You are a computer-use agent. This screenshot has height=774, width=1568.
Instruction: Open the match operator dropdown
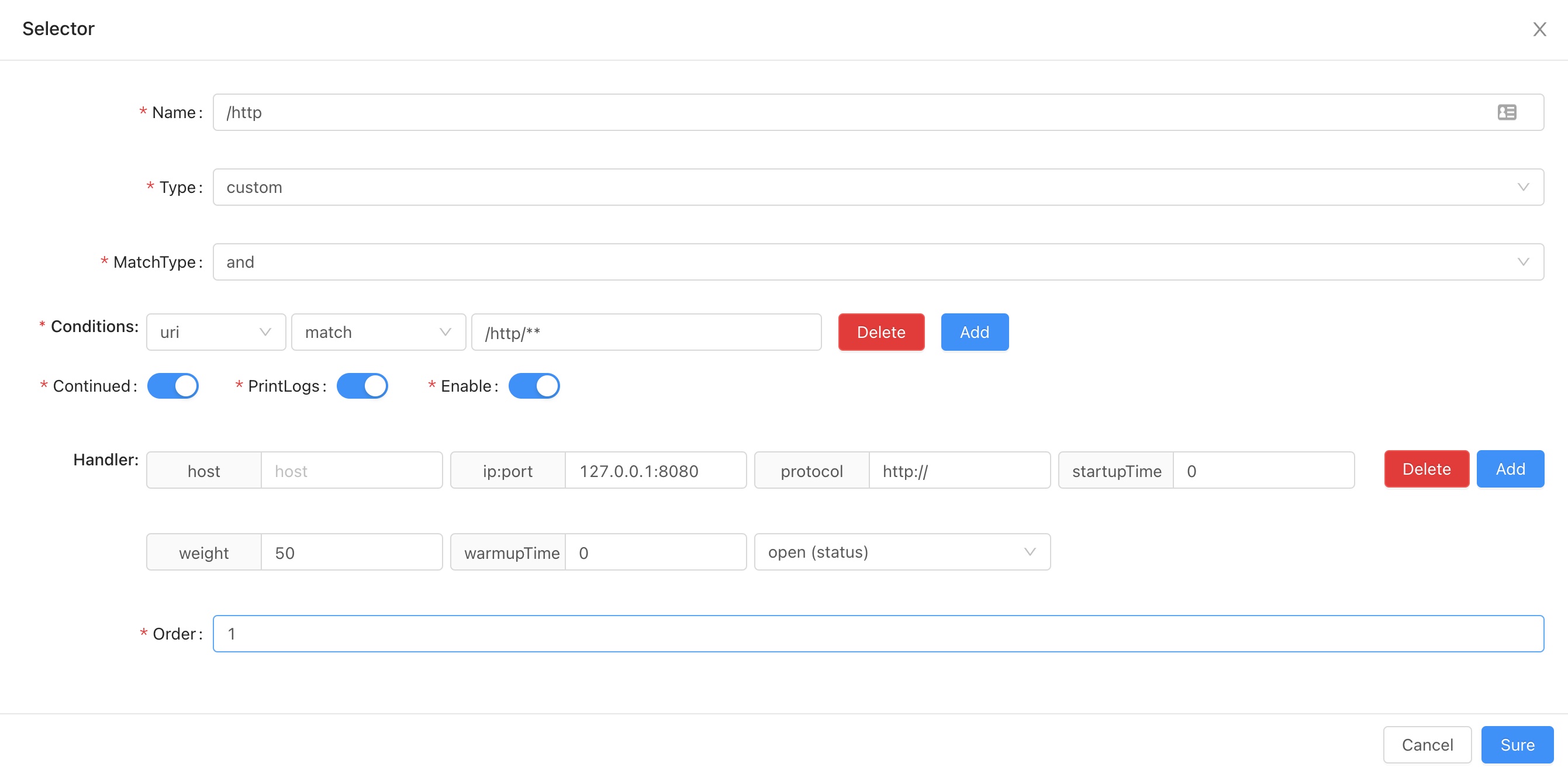378,332
